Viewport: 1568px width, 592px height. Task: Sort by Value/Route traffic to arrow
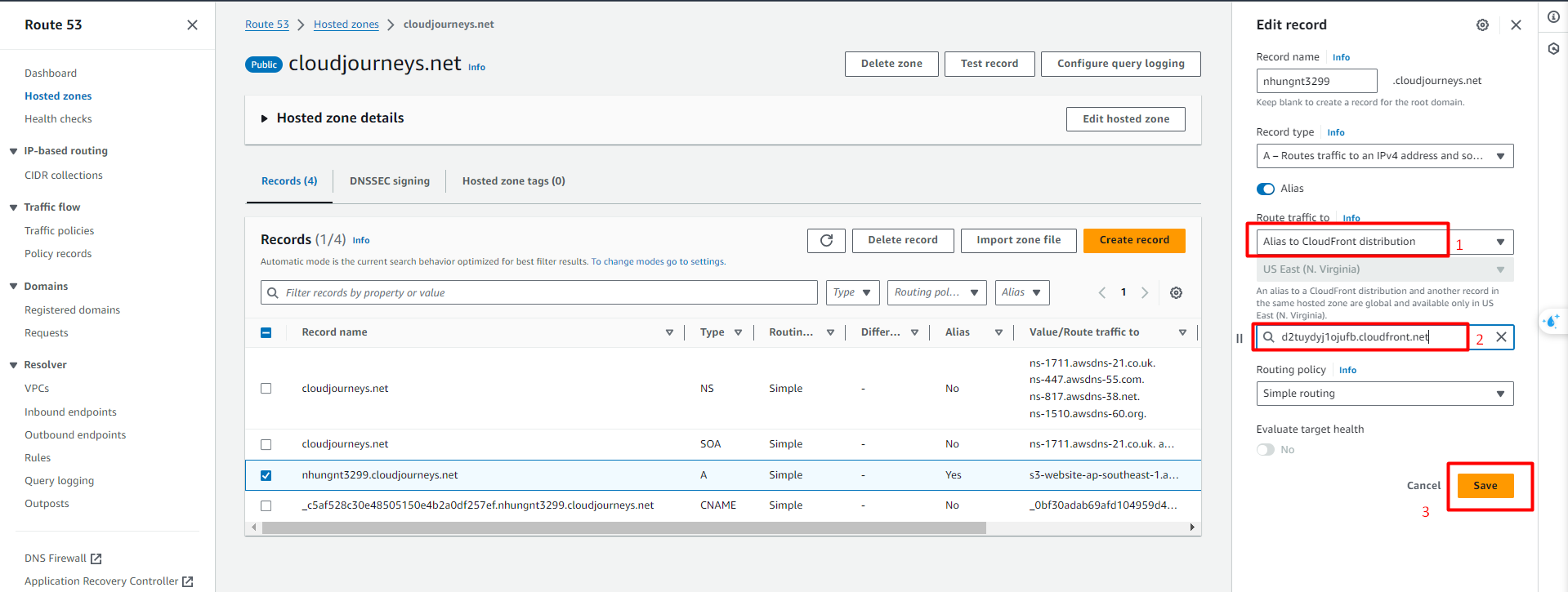(x=1182, y=332)
